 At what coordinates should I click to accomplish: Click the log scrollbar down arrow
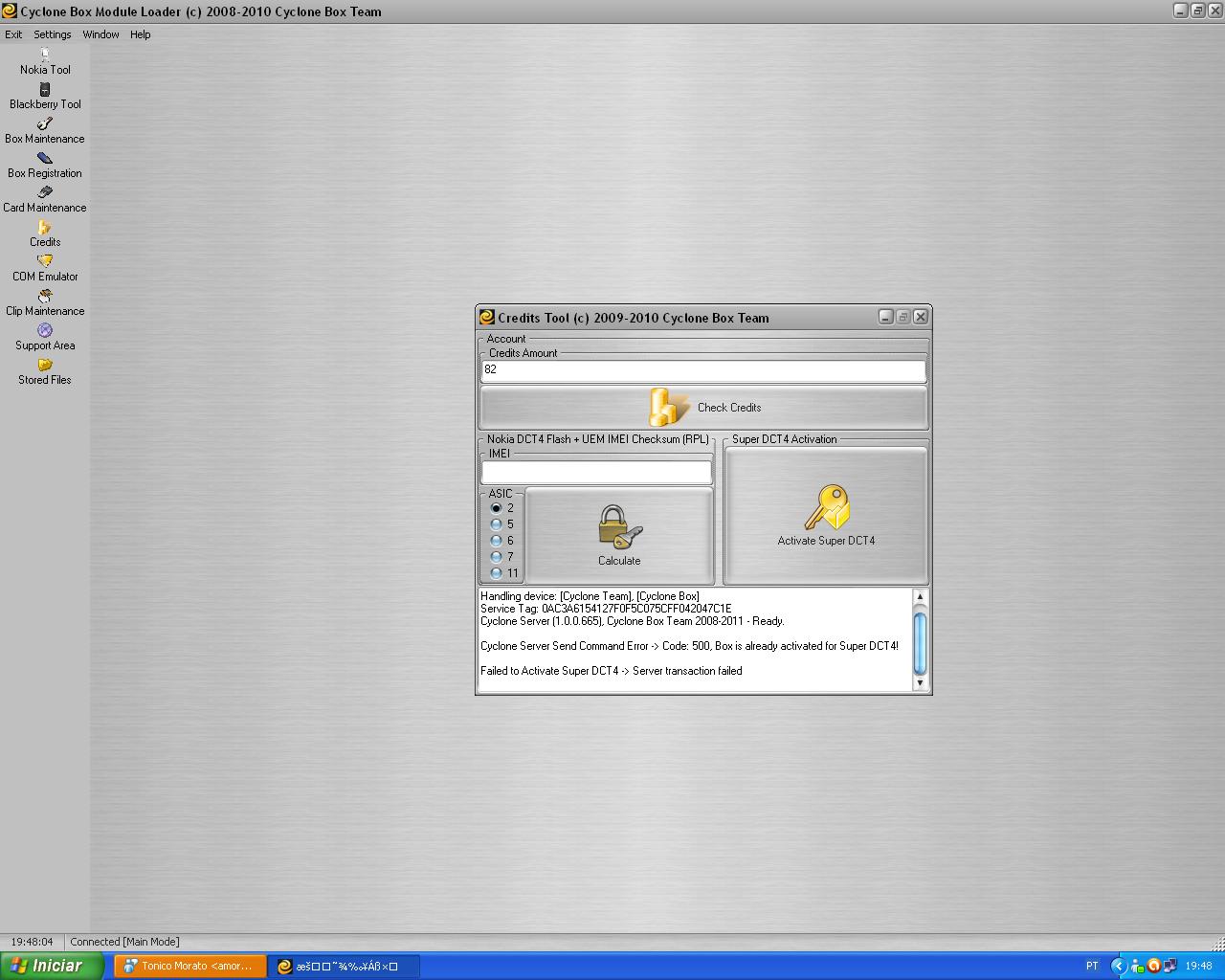tap(920, 683)
